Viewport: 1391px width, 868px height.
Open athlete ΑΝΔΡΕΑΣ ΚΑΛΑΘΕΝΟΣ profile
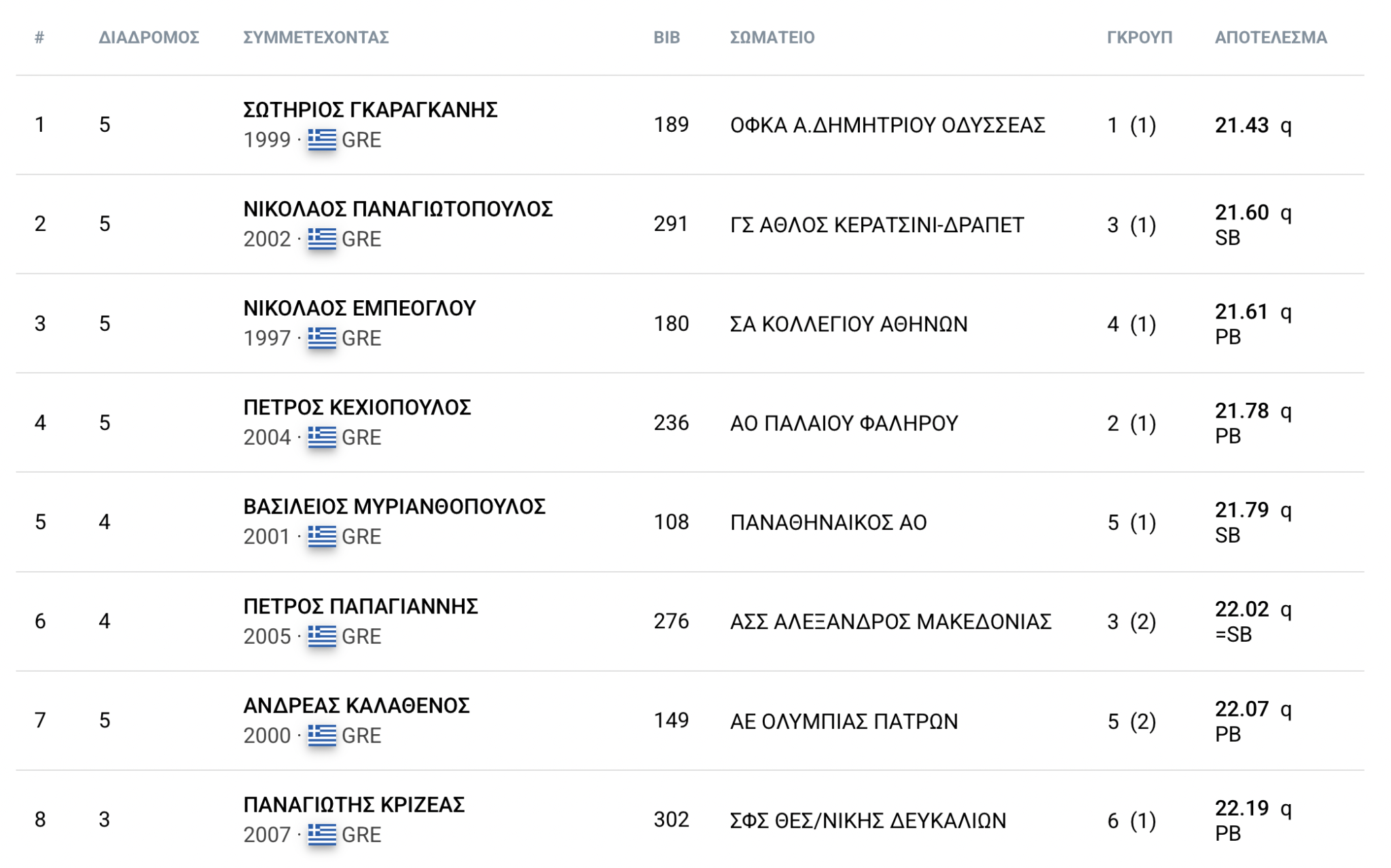coord(357,705)
